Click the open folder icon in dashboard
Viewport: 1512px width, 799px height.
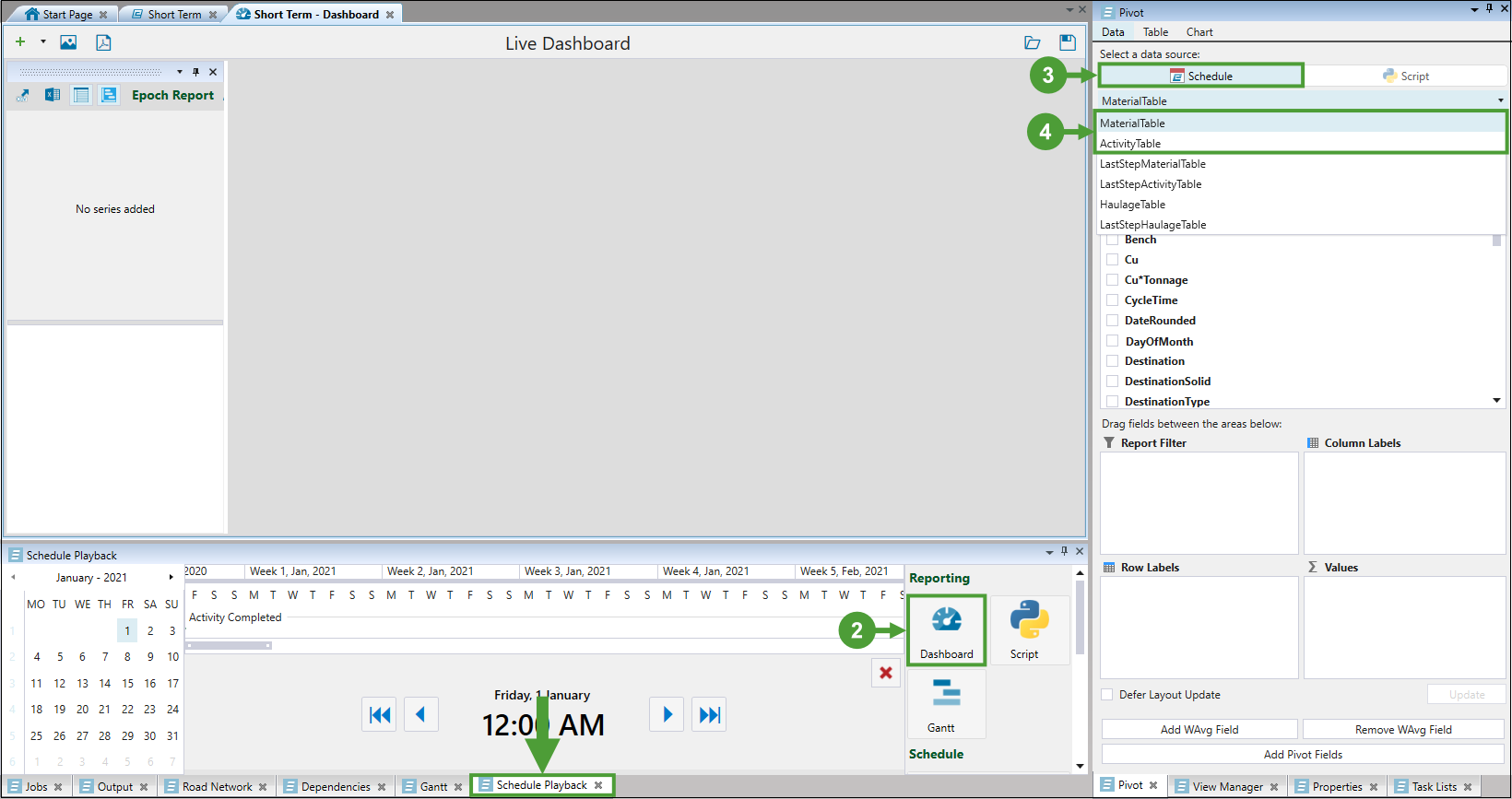pos(1032,42)
